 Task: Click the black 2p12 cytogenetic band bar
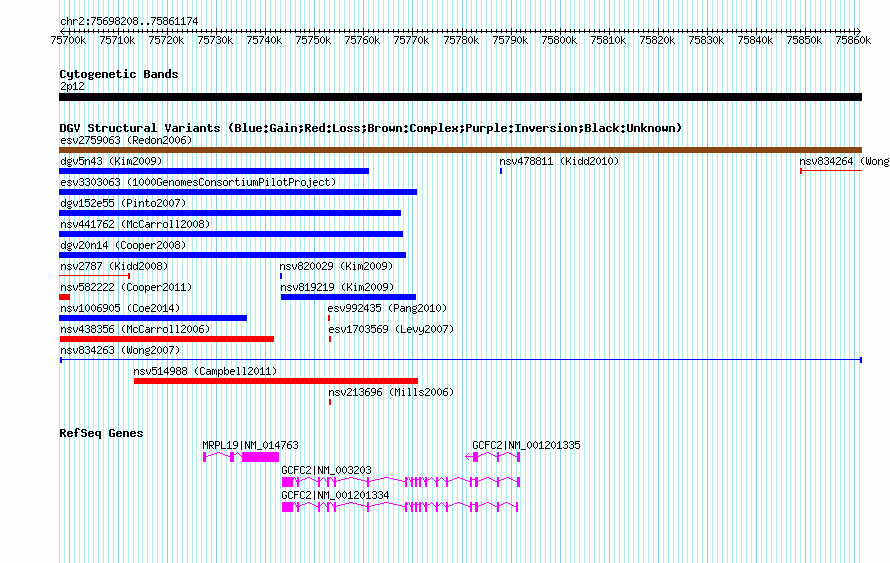(x=460, y=97)
